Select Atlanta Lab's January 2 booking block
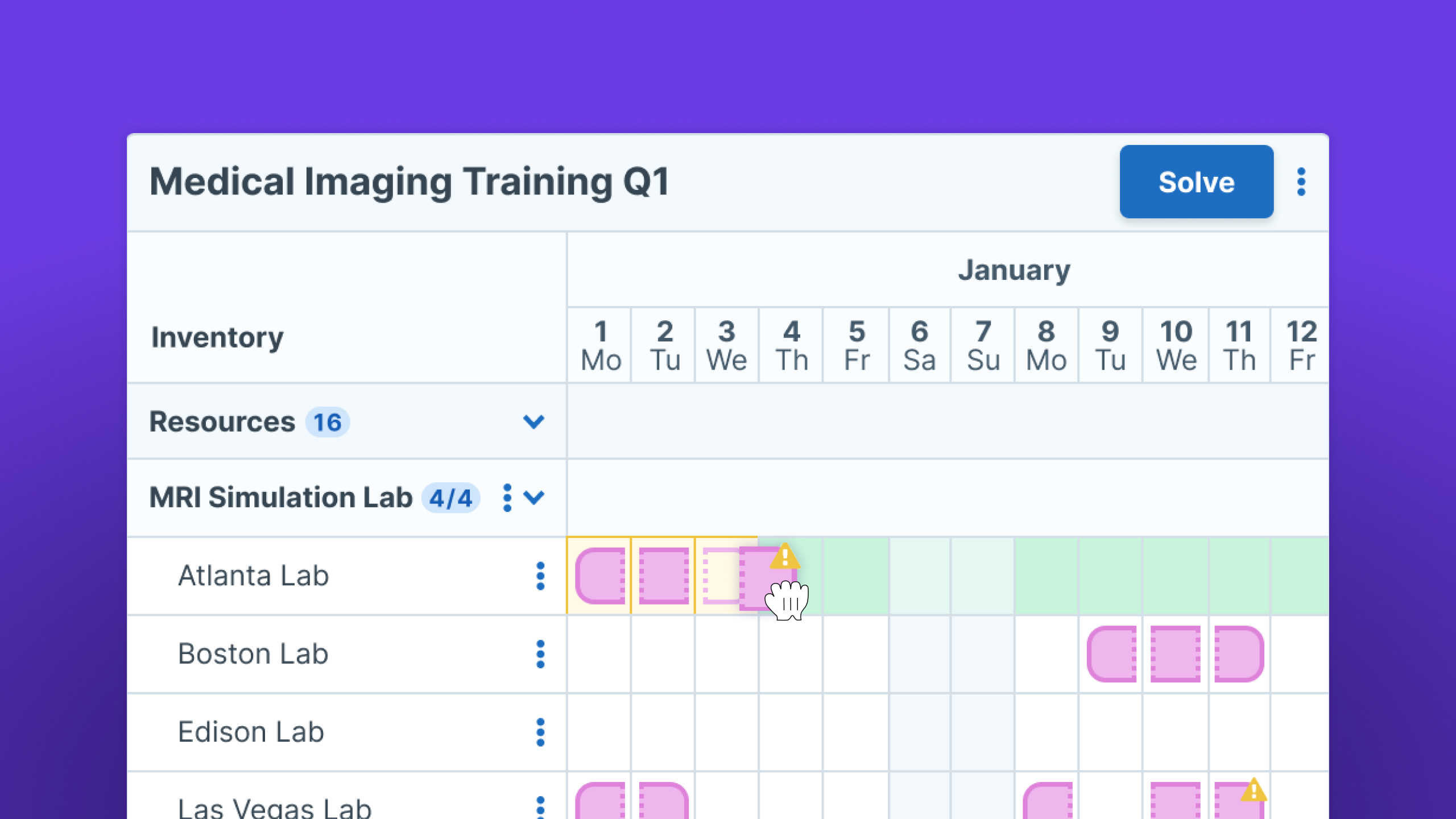 [664, 576]
